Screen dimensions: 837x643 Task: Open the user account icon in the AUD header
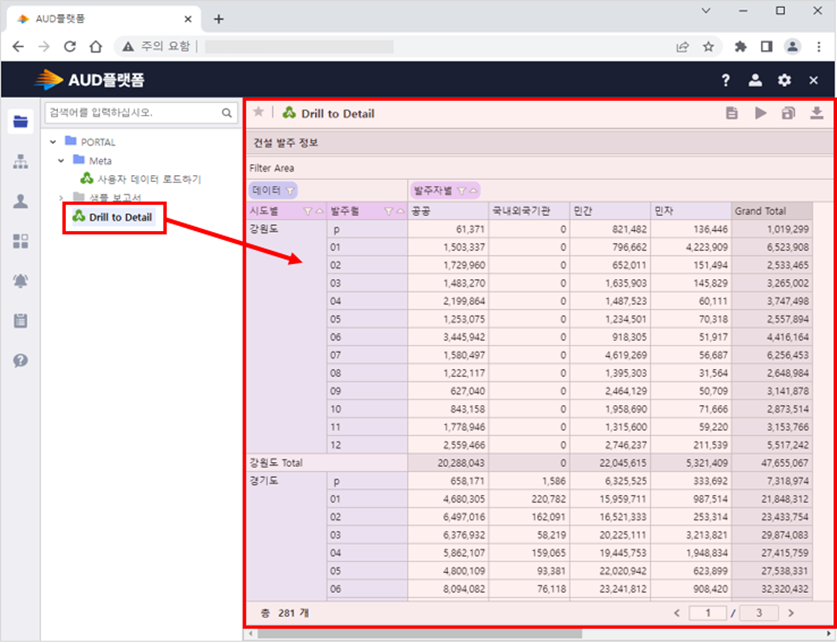[x=755, y=80]
